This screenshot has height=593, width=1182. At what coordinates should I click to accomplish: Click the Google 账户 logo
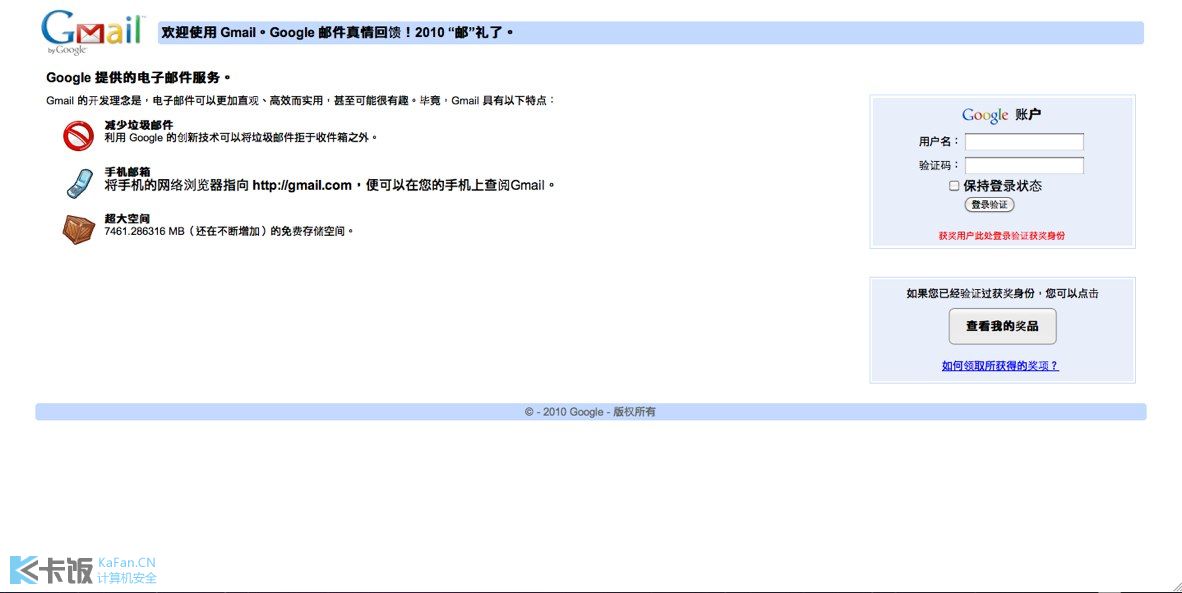click(1001, 115)
